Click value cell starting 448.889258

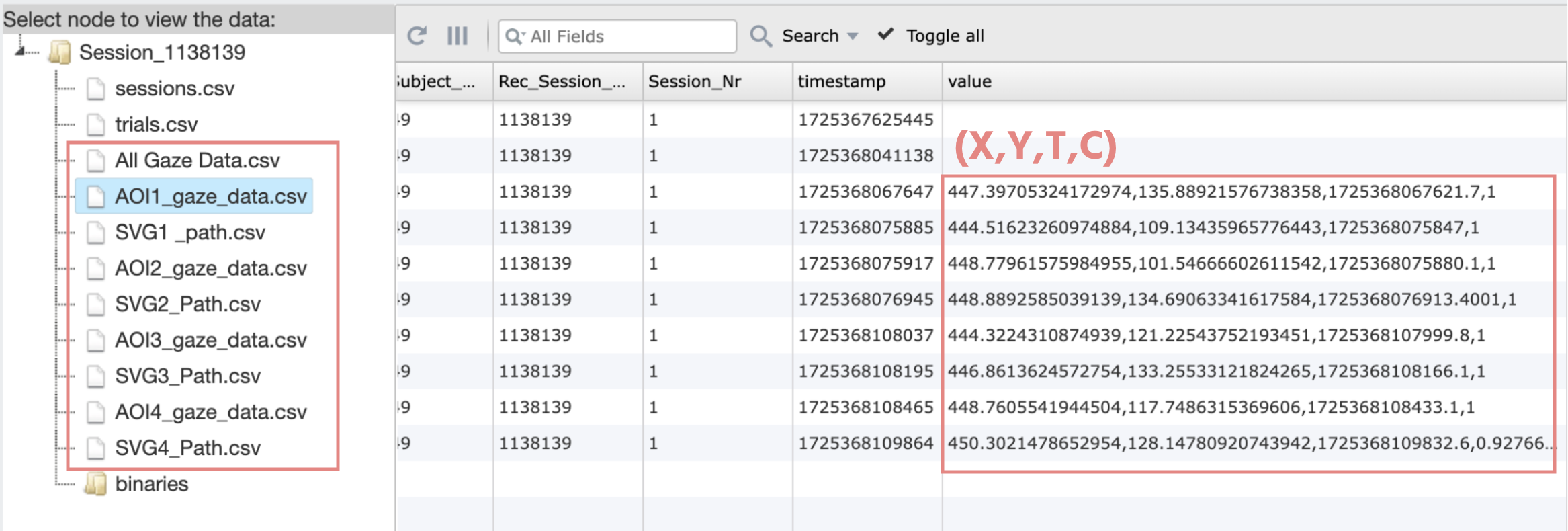coord(1254,300)
